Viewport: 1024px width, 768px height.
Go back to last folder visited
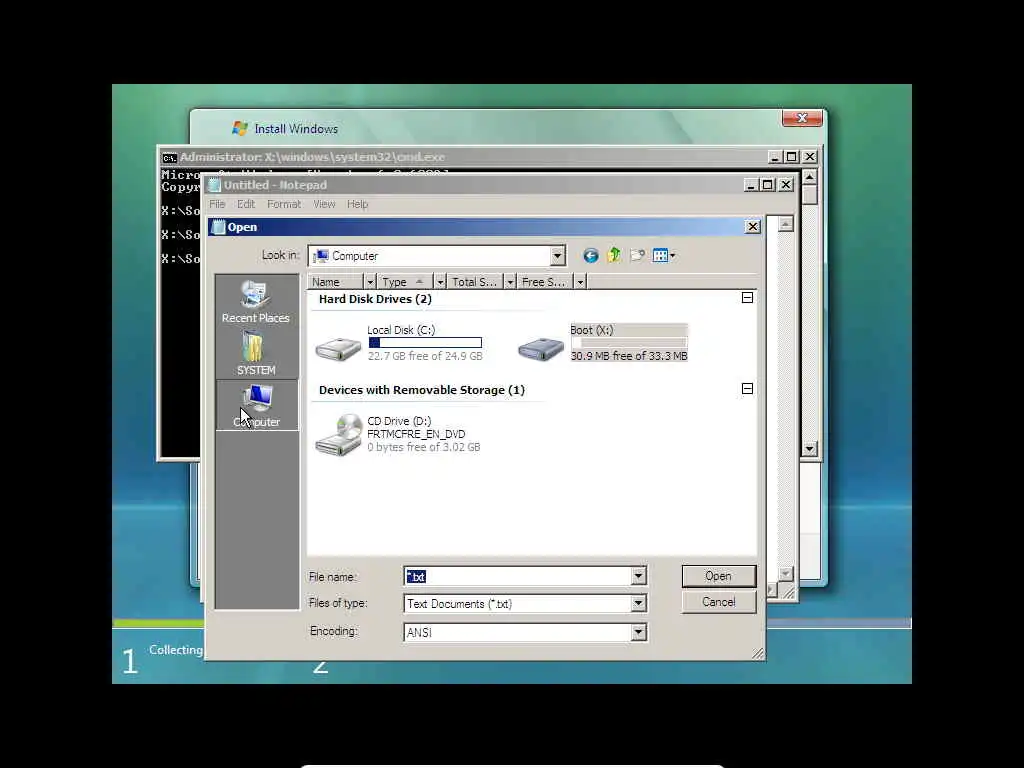pyautogui.click(x=590, y=256)
